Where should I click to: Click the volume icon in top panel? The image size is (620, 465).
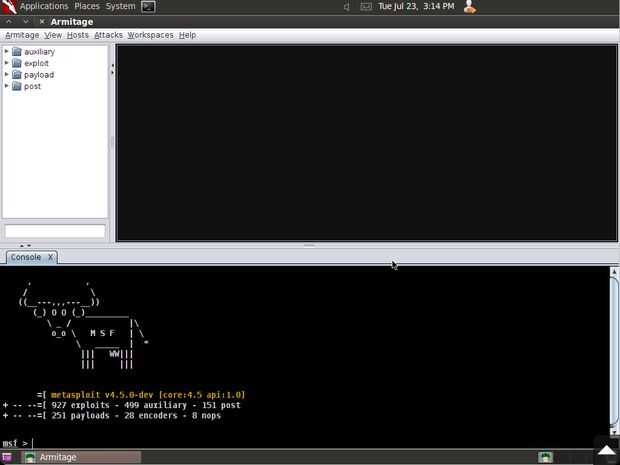[347, 7]
